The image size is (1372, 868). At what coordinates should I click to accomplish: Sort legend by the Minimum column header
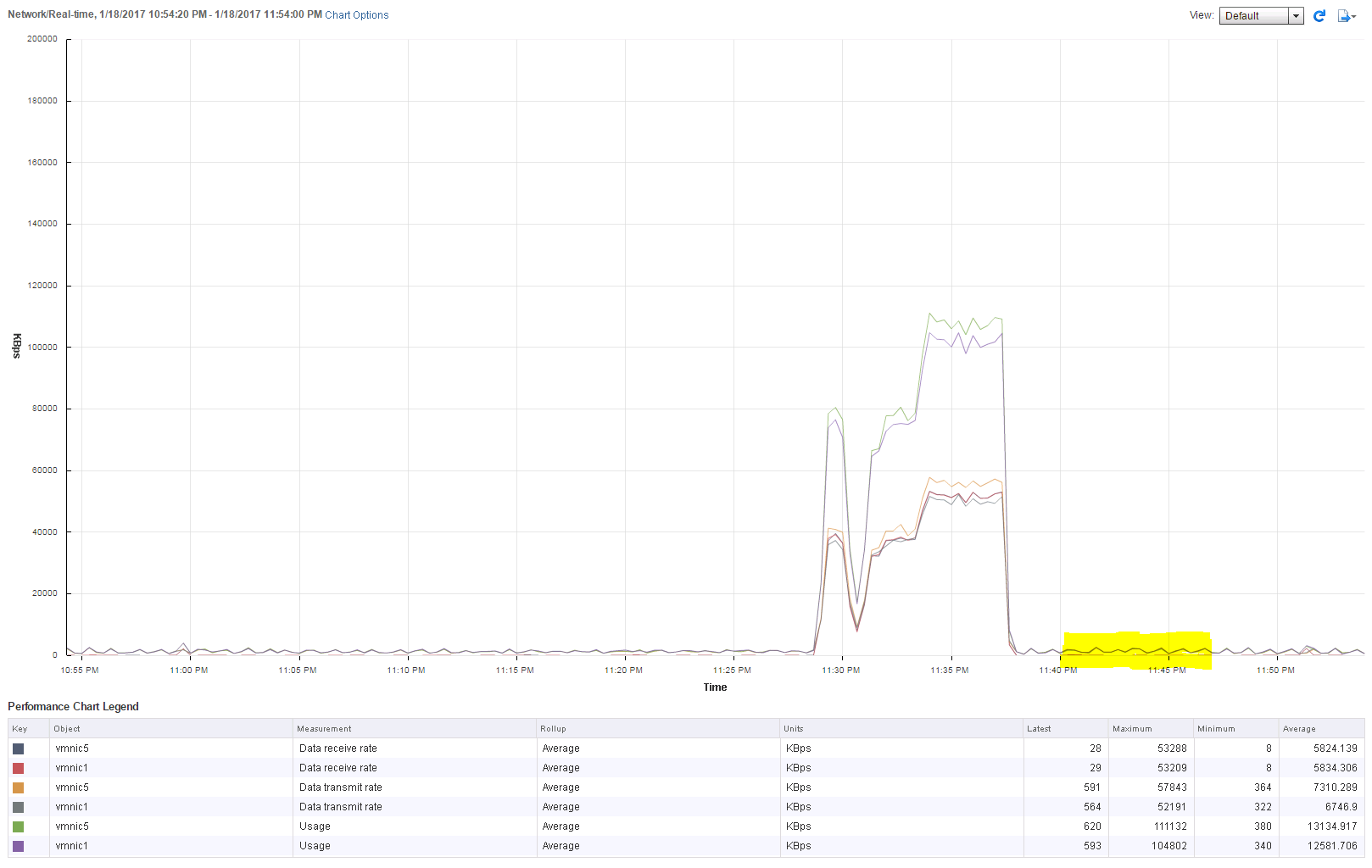(1236, 729)
